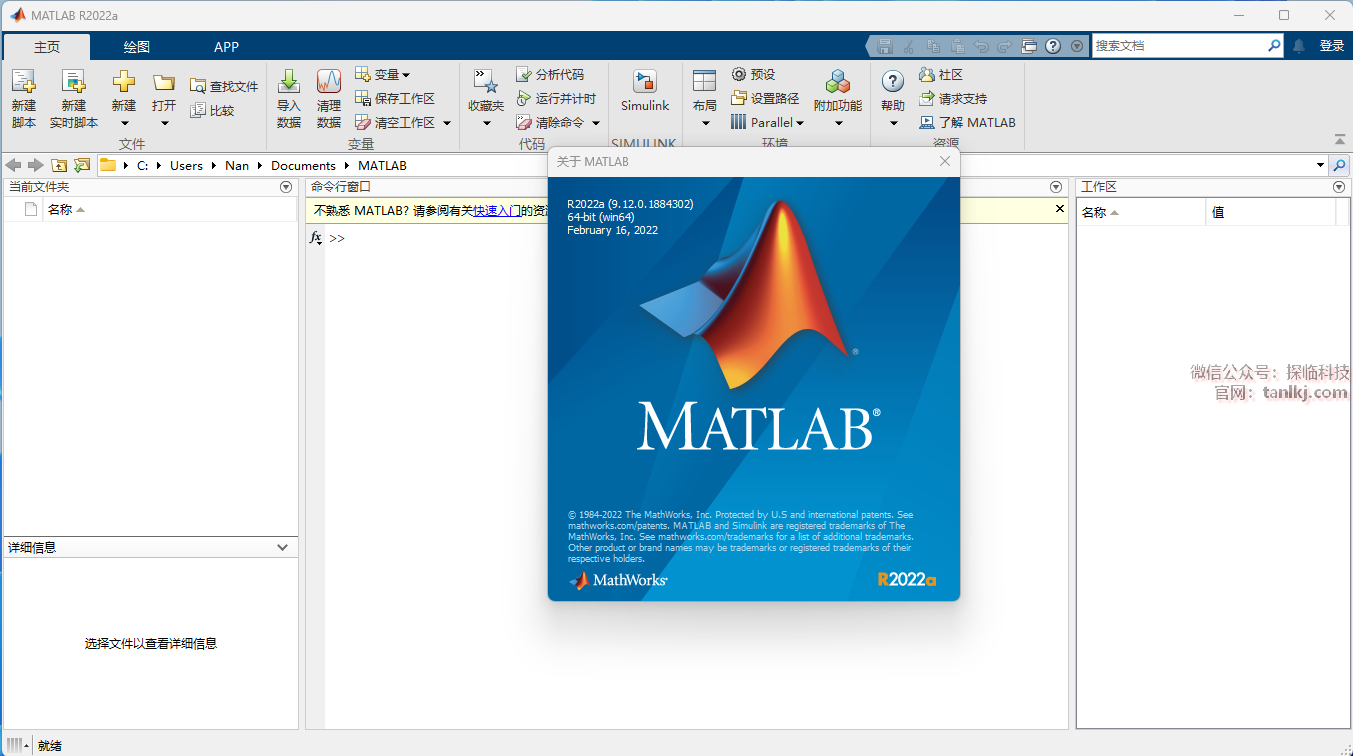
Task: Expand the 清空工作区 dropdown arrow
Action: click(447, 123)
